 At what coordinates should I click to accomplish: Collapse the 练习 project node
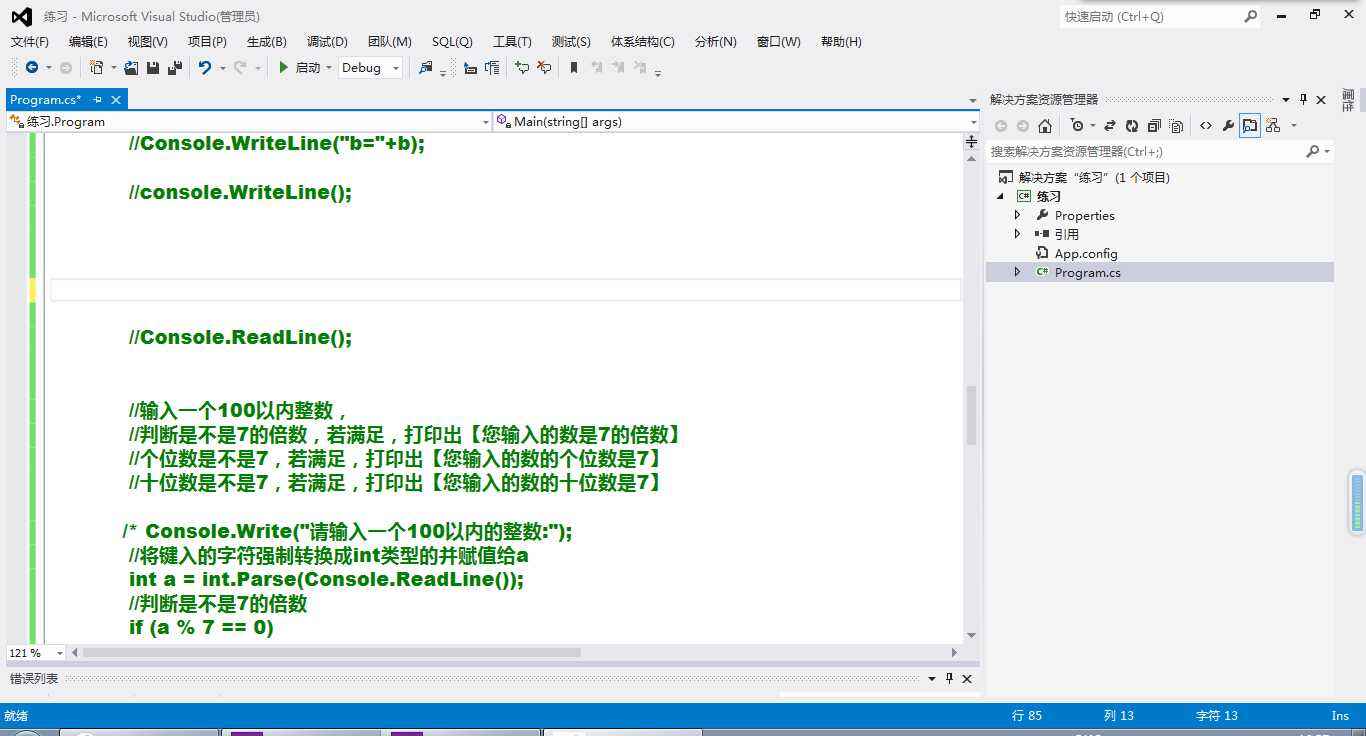(x=1000, y=196)
